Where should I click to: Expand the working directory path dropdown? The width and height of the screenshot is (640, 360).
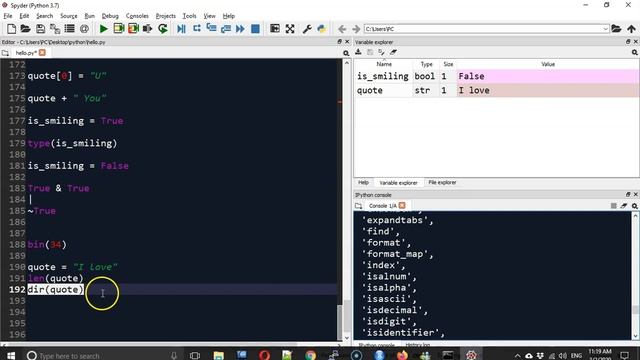tap(605, 29)
